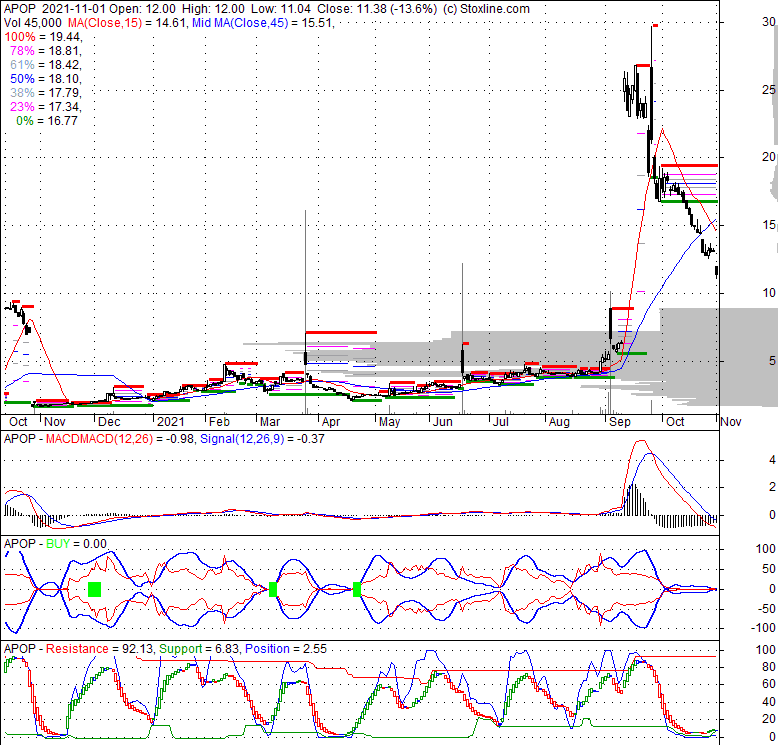
Task: Click the 'Jul' month label on time axis
Action: tap(500, 422)
